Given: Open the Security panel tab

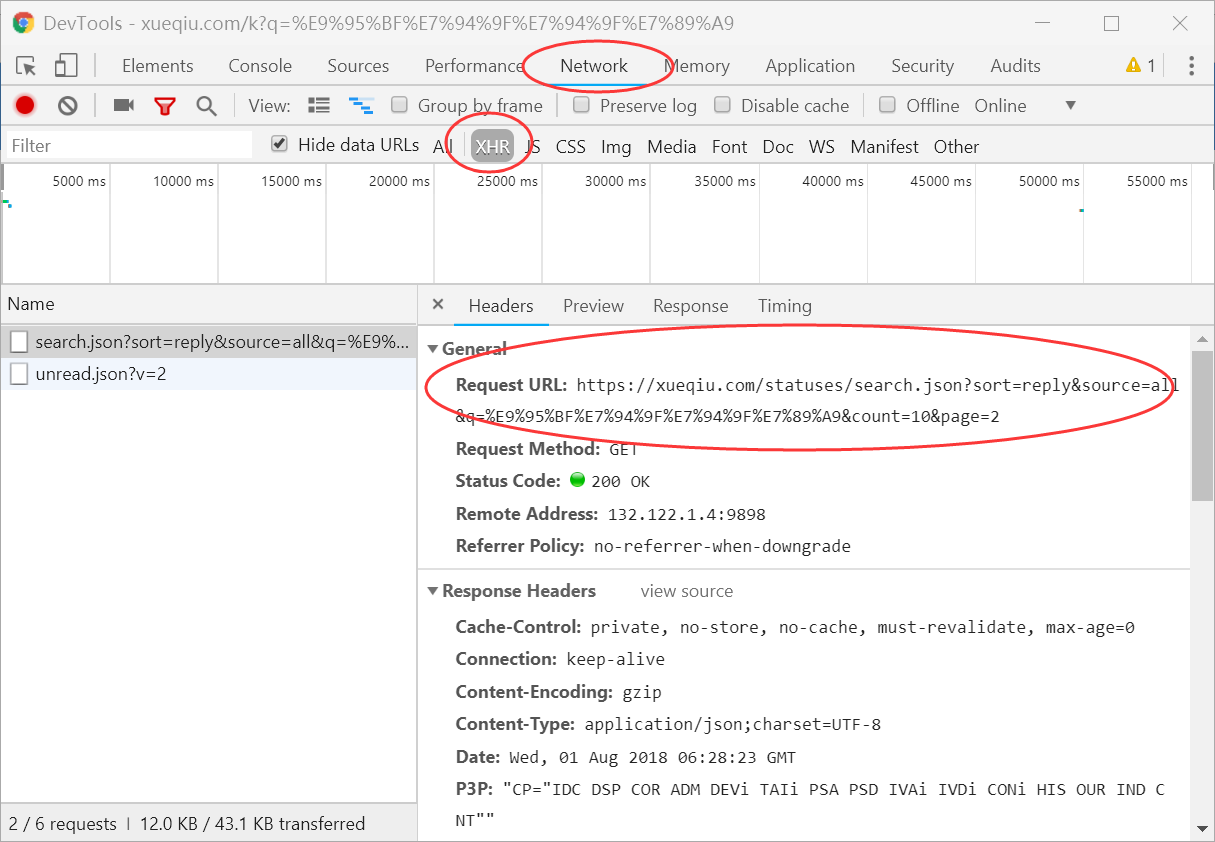Looking at the screenshot, I should coord(922,66).
